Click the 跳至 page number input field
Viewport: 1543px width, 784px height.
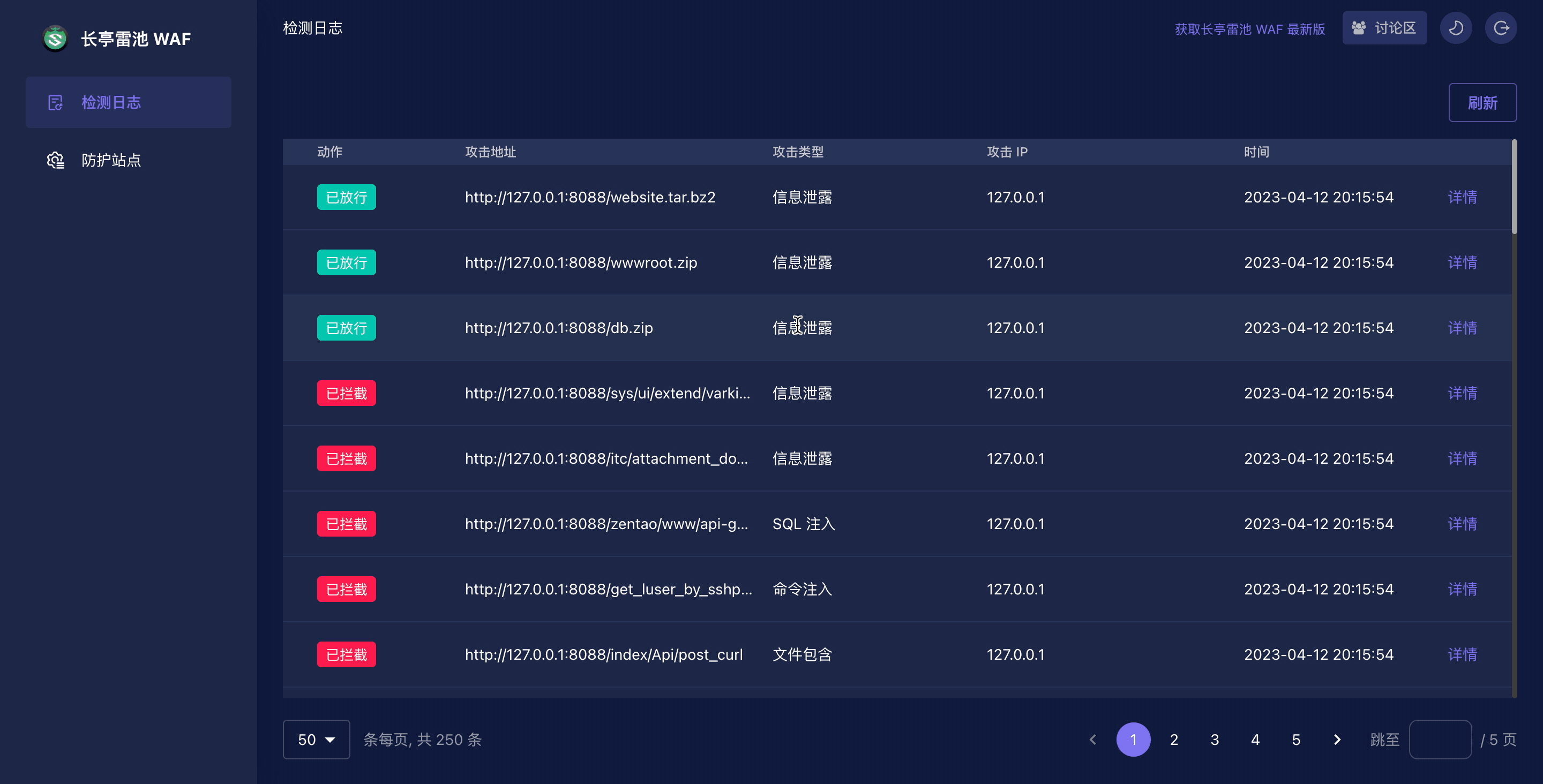point(1440,740)
